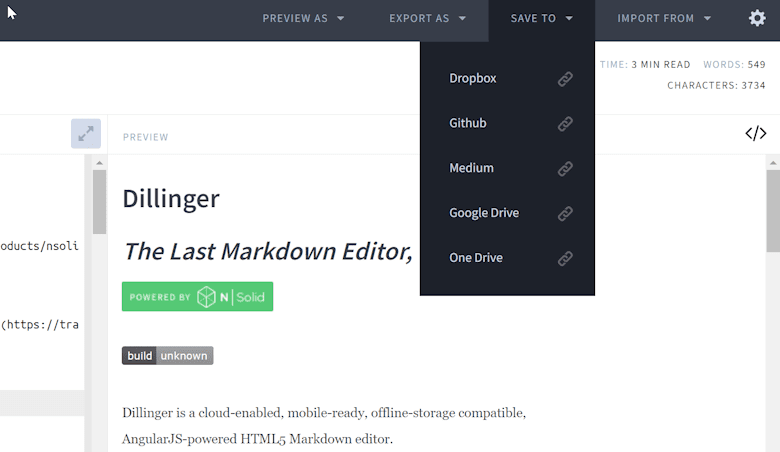The image size is (780, 452).
Task: Open the Preview As dropdown
Action: pos(303,18)
